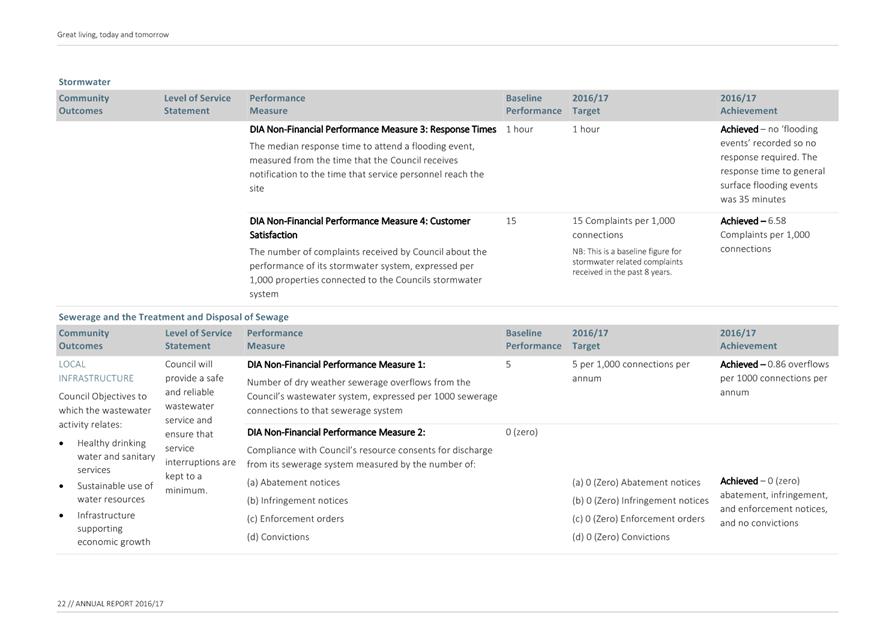Click the 'DIA Non-Financial Performance Measure 2:' title

click(336, 433)
